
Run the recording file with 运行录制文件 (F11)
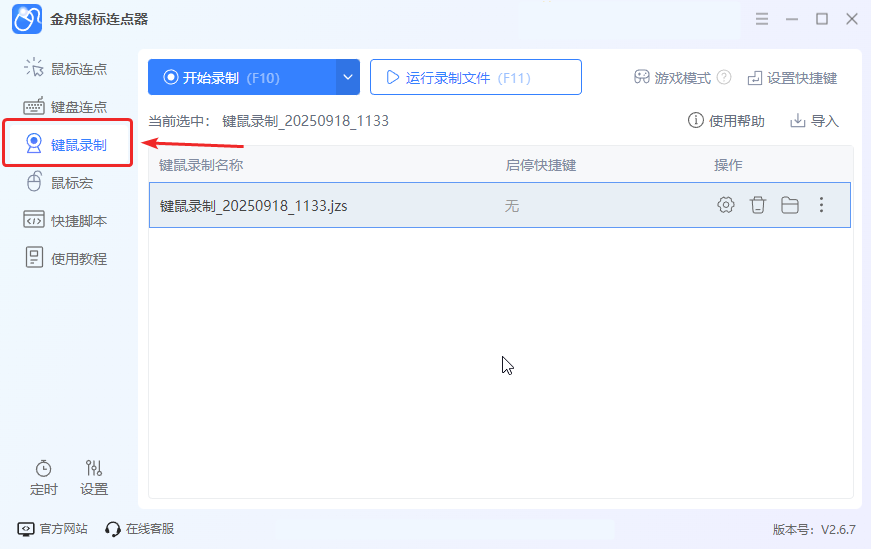(x=475, y=77)
